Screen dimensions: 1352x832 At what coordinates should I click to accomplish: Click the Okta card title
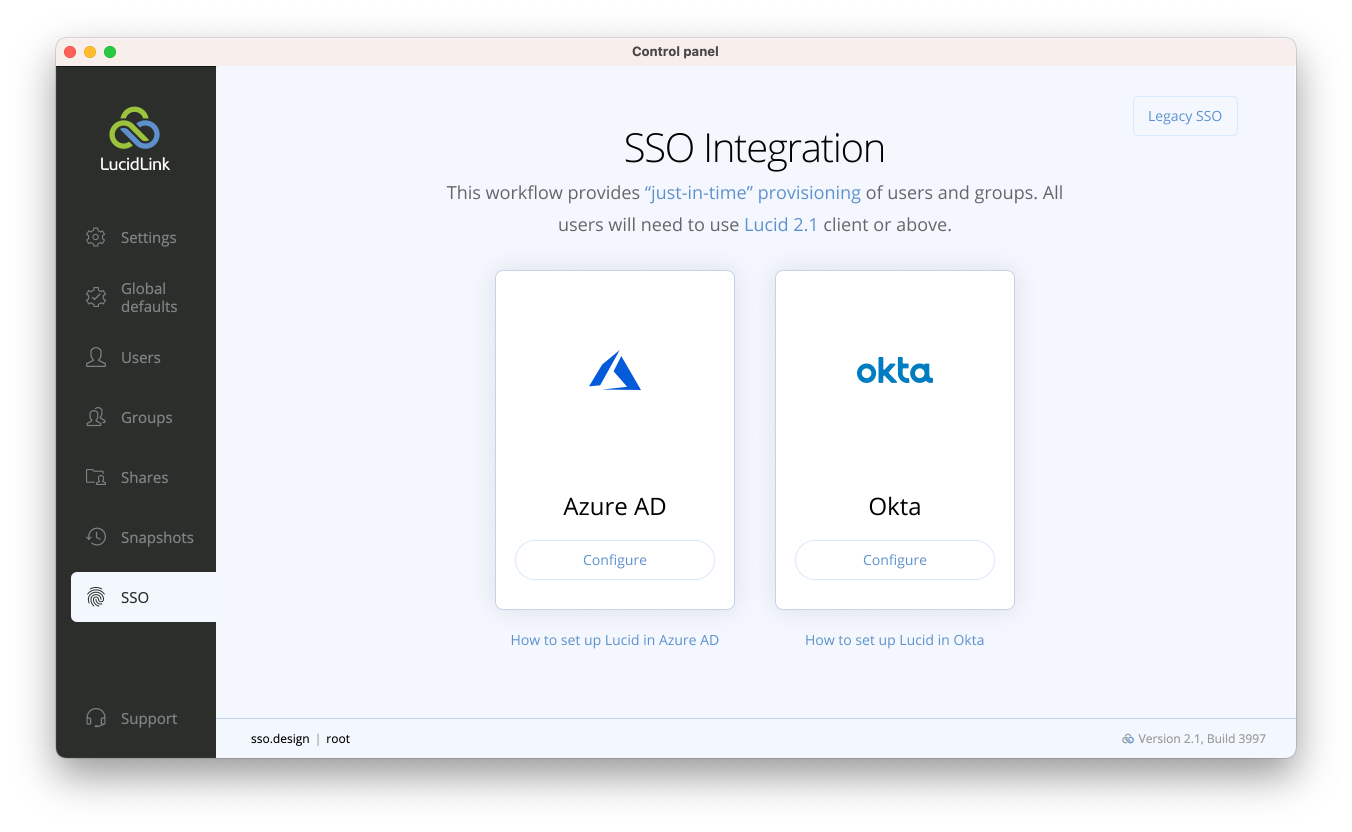click(895, 506)
